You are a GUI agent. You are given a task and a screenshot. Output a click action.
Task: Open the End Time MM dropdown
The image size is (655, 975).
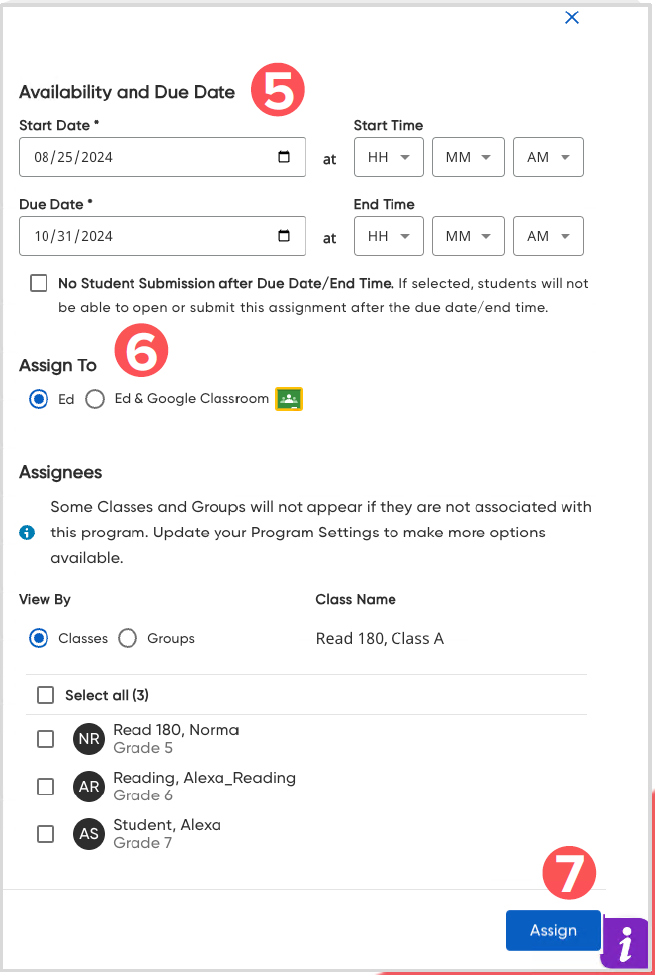[x=468, y=236]
